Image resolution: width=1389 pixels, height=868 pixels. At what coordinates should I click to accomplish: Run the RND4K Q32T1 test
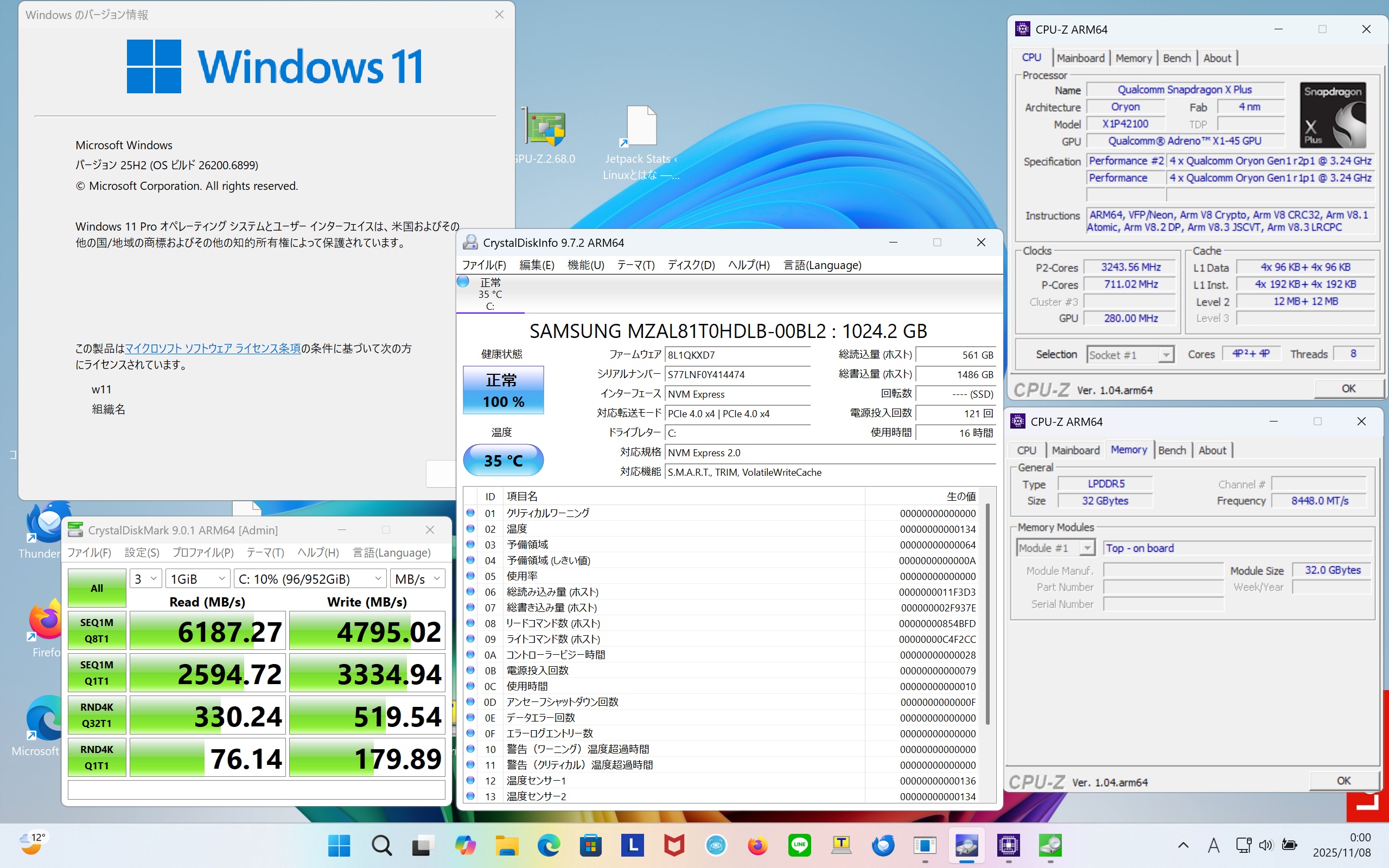click(x=97, y=716)
